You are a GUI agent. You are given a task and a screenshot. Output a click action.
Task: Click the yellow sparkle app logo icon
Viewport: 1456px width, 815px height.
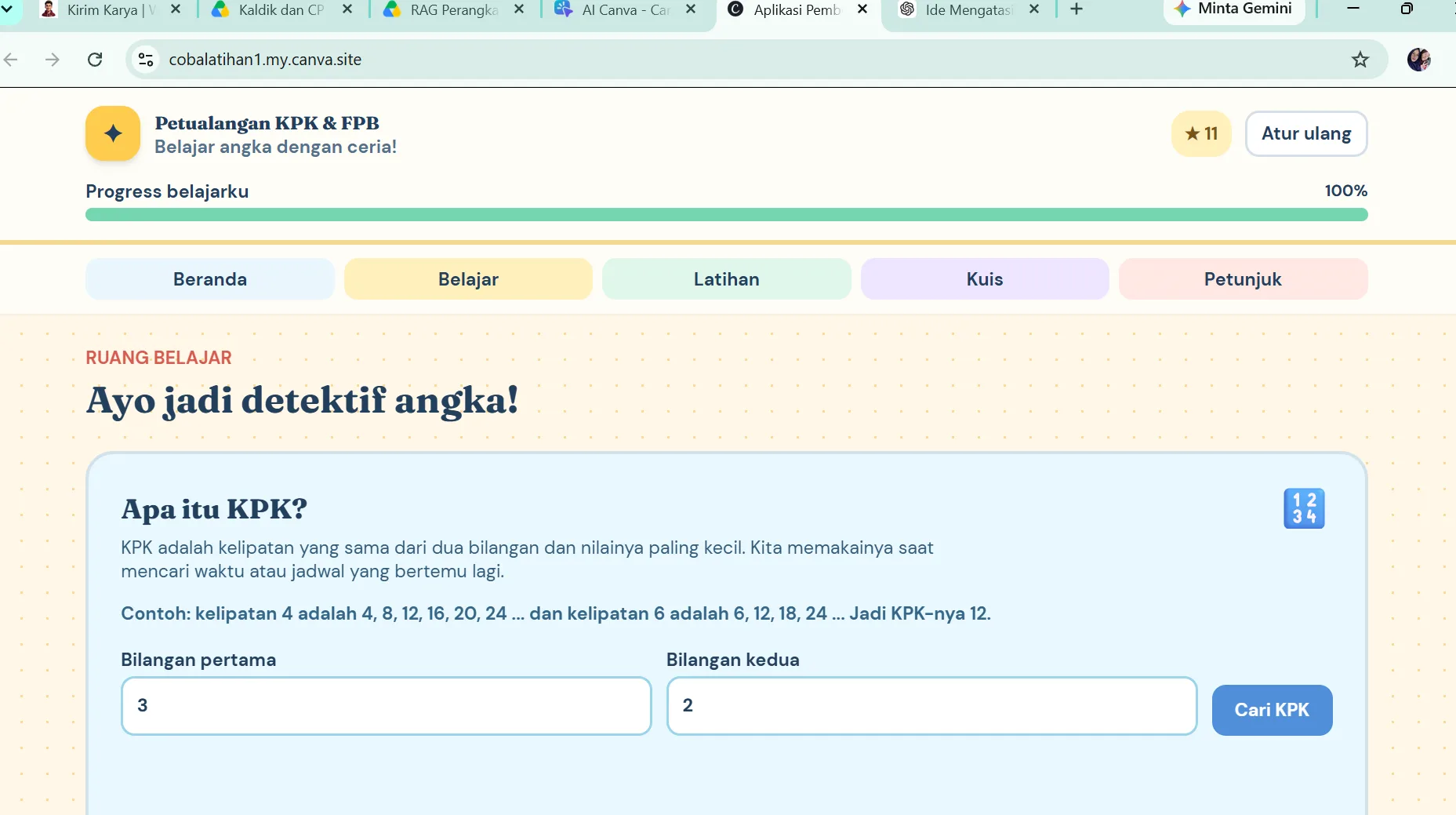(x=113, y=133)
